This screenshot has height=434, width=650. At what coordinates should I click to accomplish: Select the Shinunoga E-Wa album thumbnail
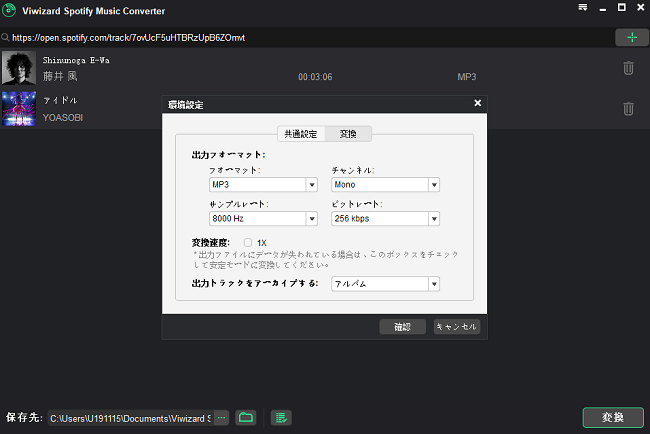click(19, 68)
